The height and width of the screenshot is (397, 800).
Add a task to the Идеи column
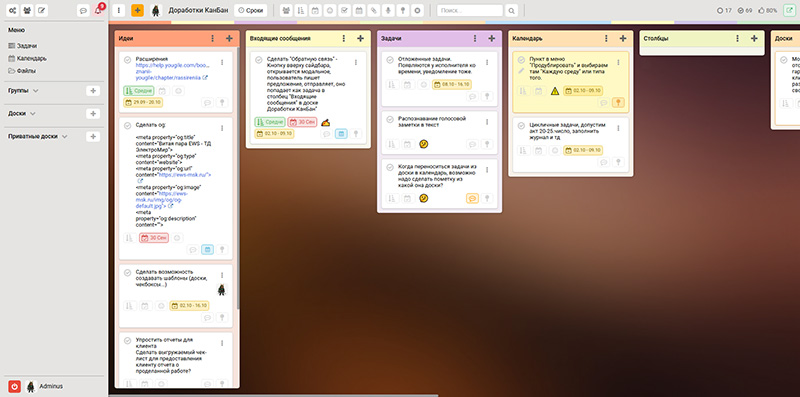coord(229,38)
